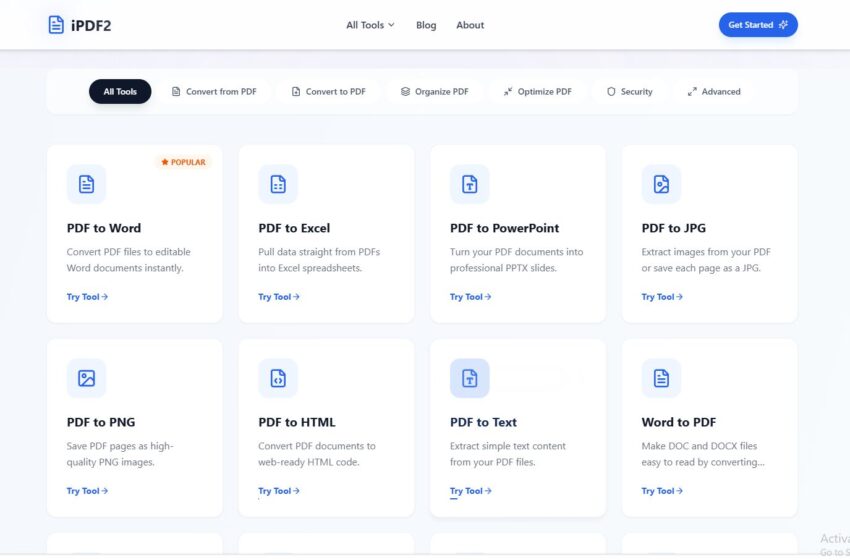Click Try Tool under PDF to Excel
Viewport: 850px width, 560px height.
click(279, 297)
